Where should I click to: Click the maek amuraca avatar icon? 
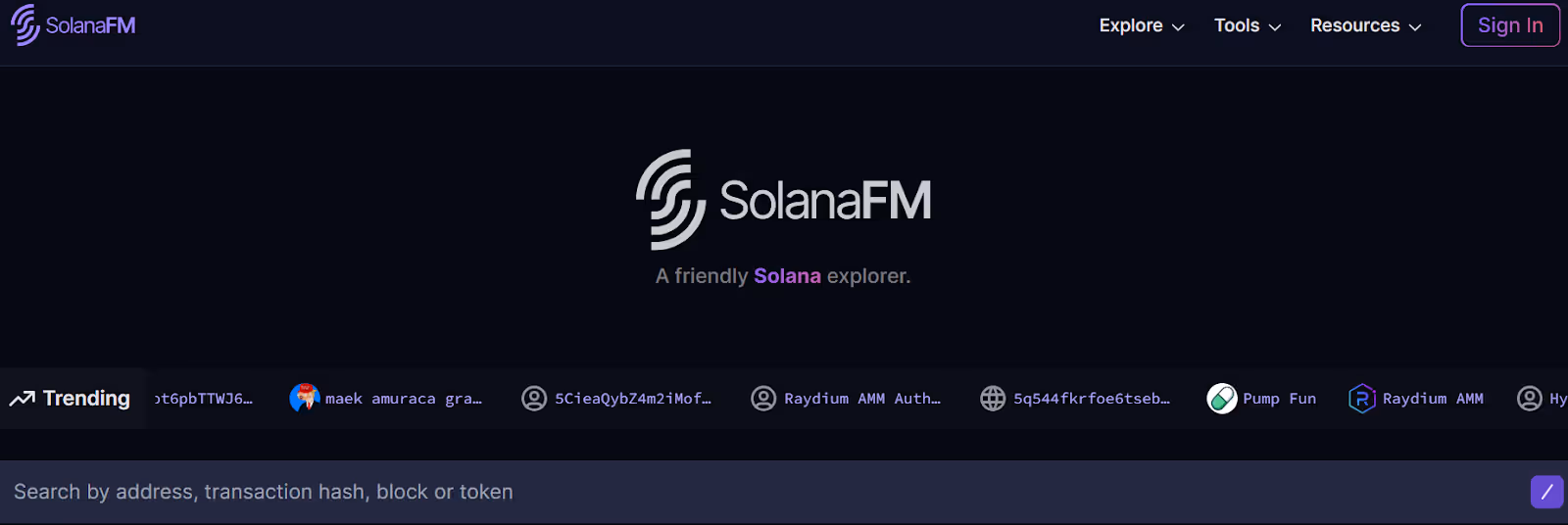(x=305, y=398)
